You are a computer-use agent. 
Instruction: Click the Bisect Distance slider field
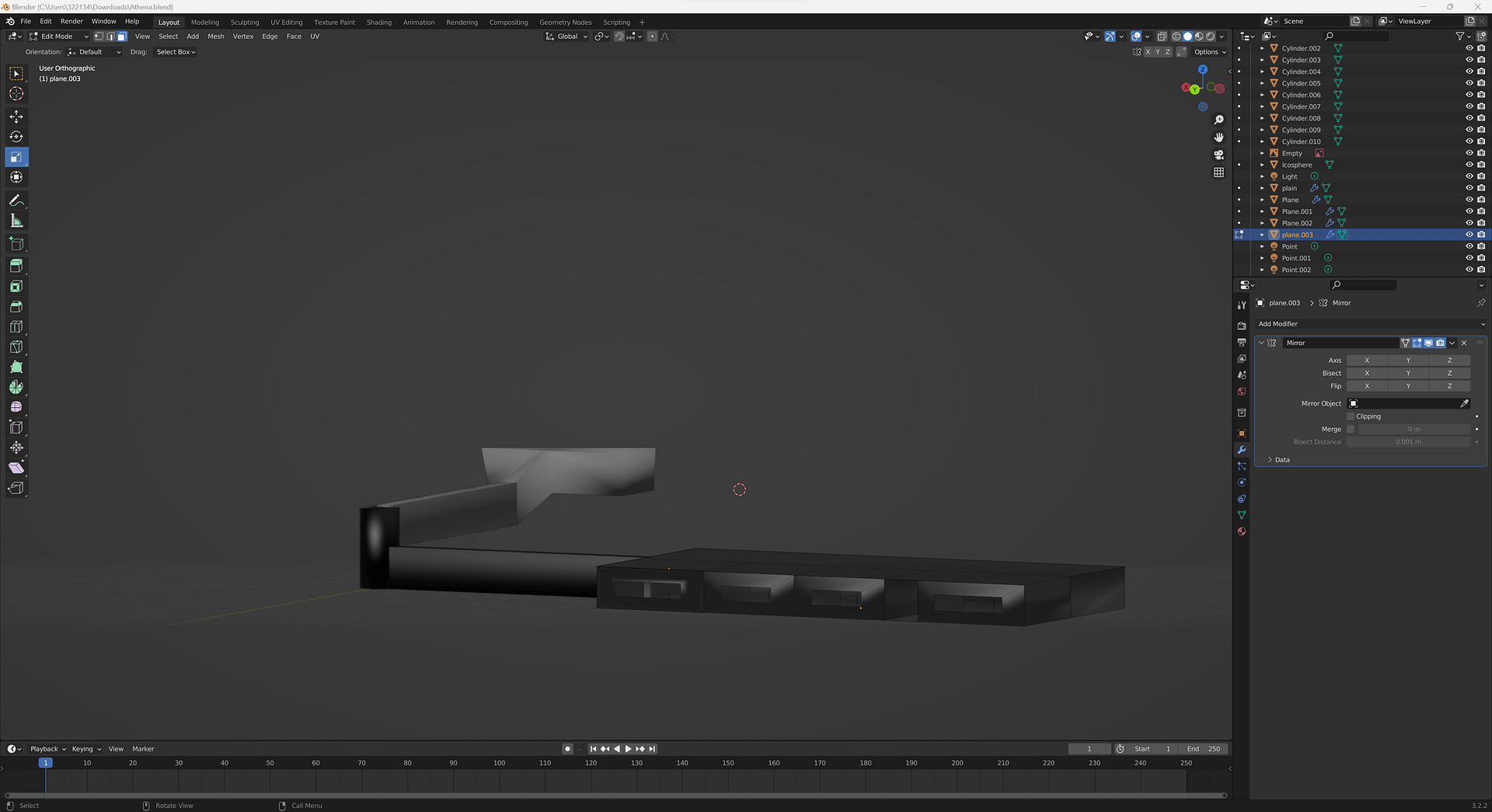coord(1407,442)
